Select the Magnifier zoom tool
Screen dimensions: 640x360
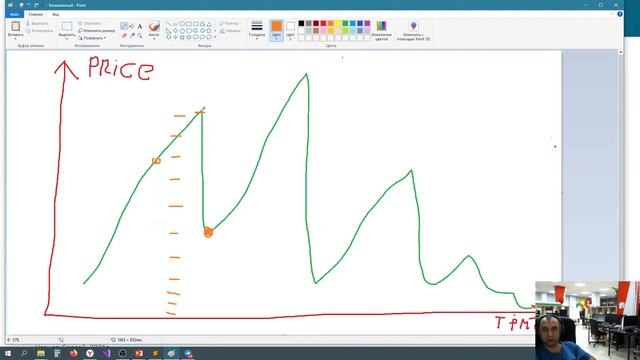[140, 36]
